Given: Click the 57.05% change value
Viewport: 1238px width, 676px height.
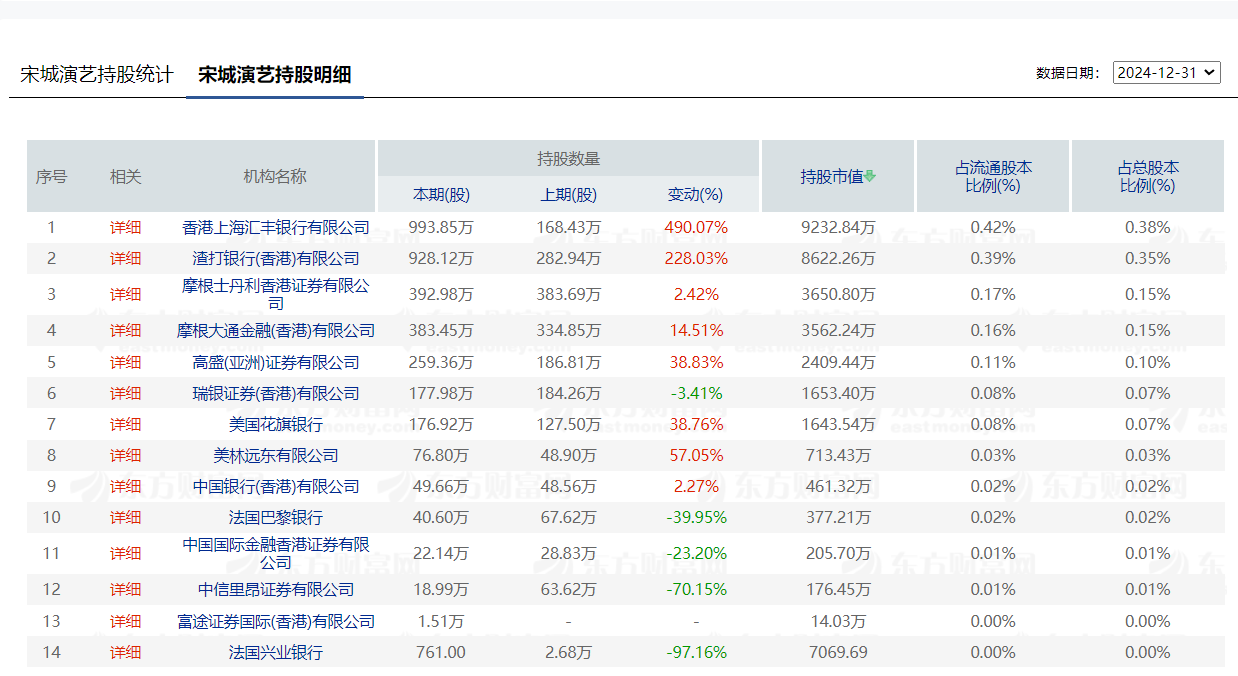Looking at the screenshot, I should (696, 455).
